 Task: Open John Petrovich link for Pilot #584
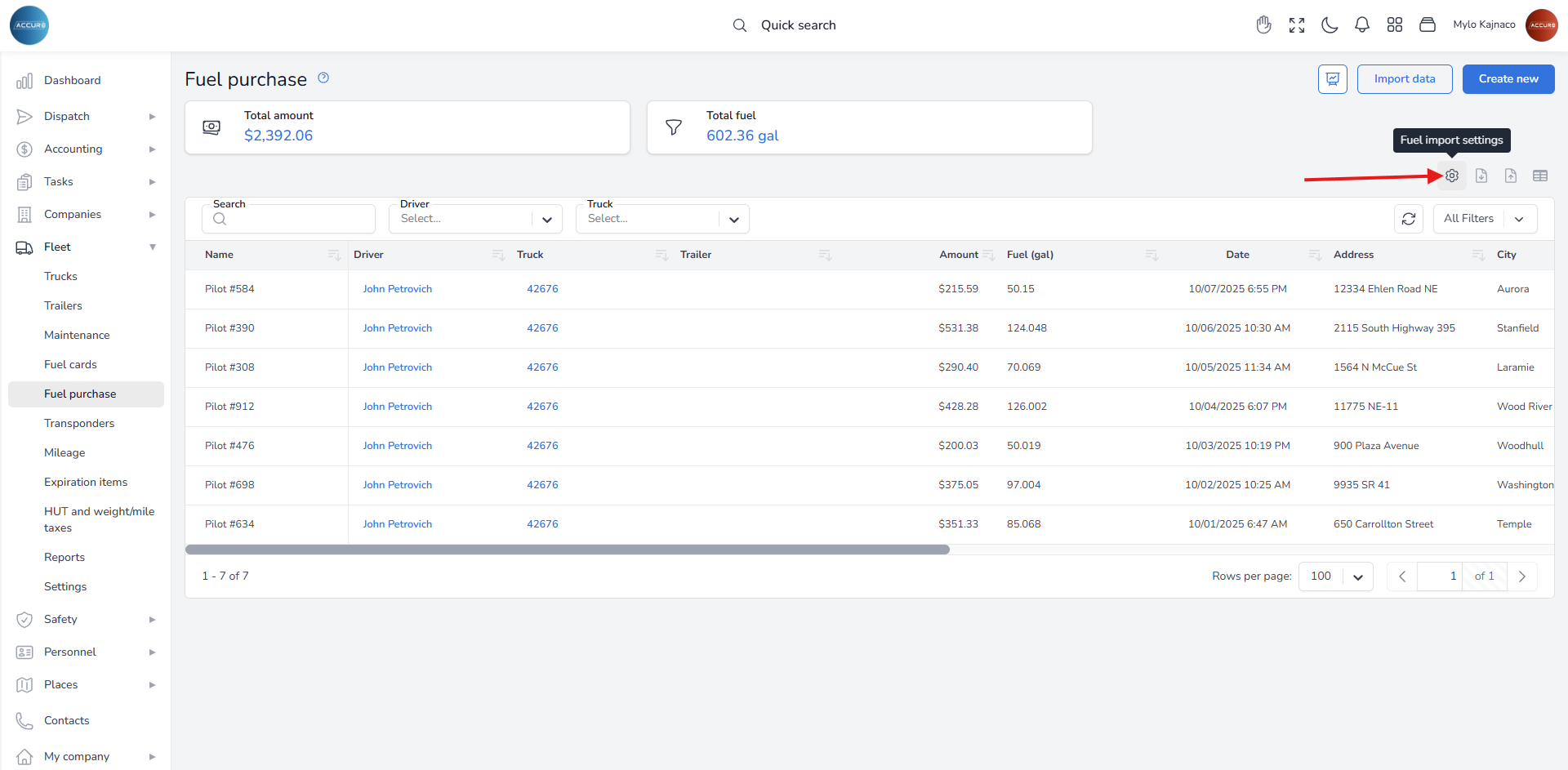(398, 289)
